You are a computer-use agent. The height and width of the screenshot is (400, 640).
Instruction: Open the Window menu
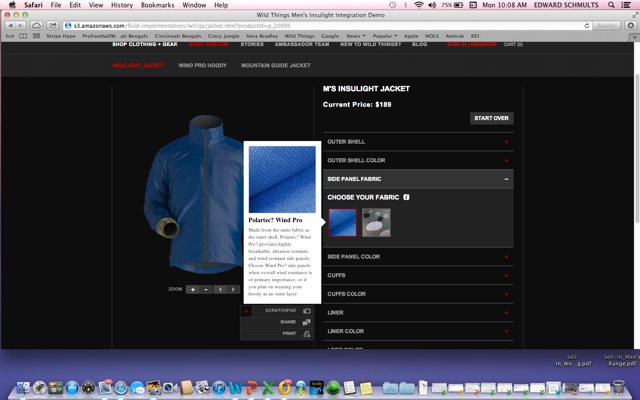[194, 5]
